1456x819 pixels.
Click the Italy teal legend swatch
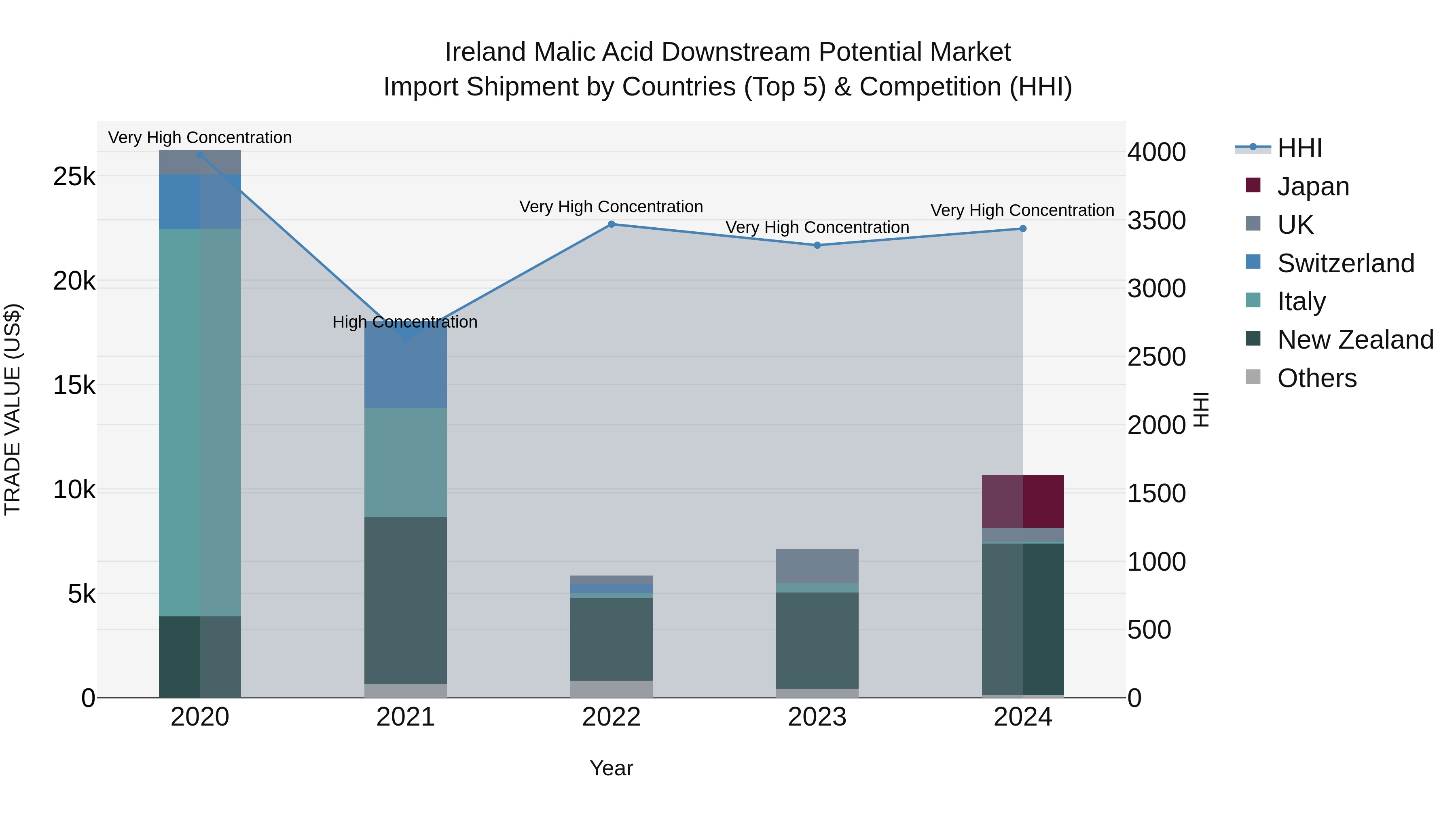1253,300
